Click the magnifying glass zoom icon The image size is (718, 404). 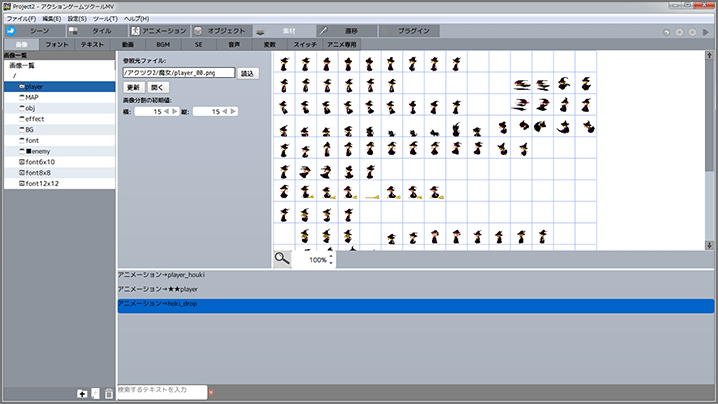click(282, 259)
